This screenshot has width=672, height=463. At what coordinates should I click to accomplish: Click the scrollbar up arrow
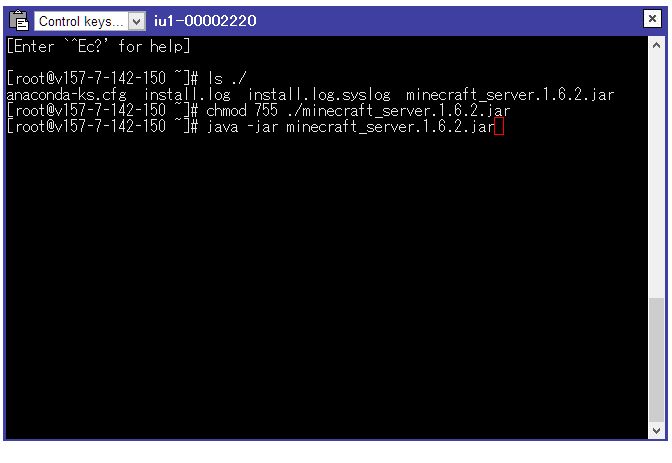tap(656, 45)
